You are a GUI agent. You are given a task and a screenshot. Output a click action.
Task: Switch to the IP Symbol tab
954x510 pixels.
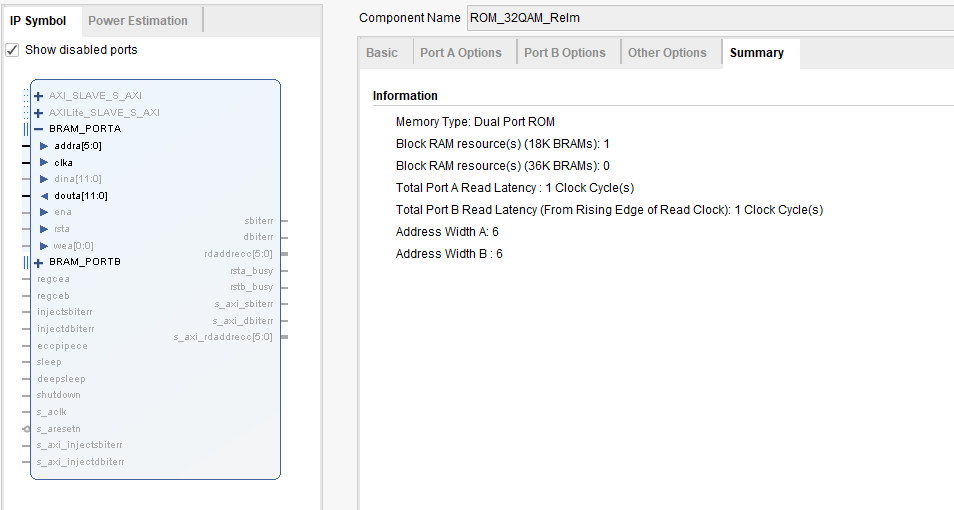tap(38, 21)
